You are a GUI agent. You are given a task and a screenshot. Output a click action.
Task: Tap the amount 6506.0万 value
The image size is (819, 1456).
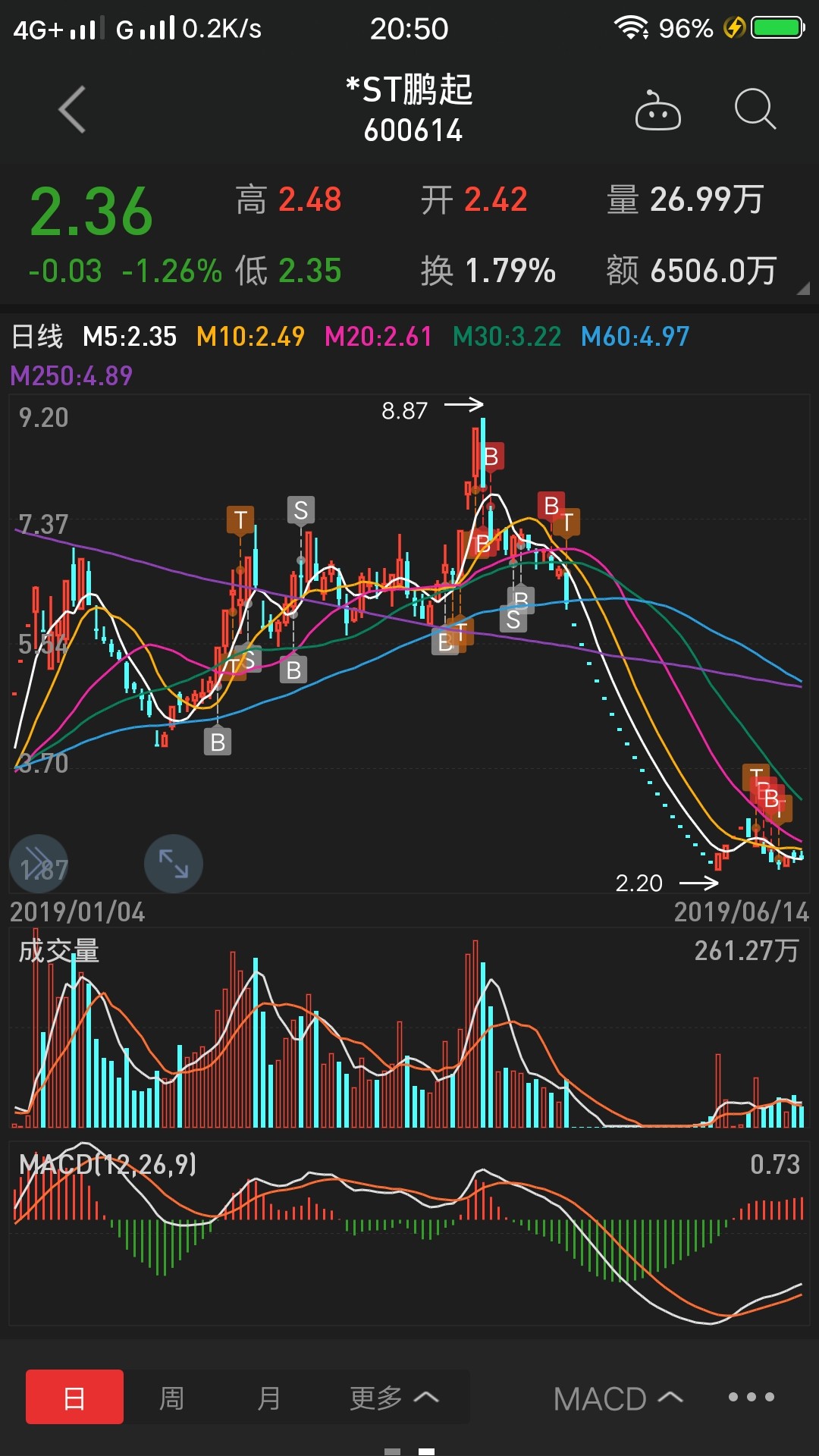[713, 271]
